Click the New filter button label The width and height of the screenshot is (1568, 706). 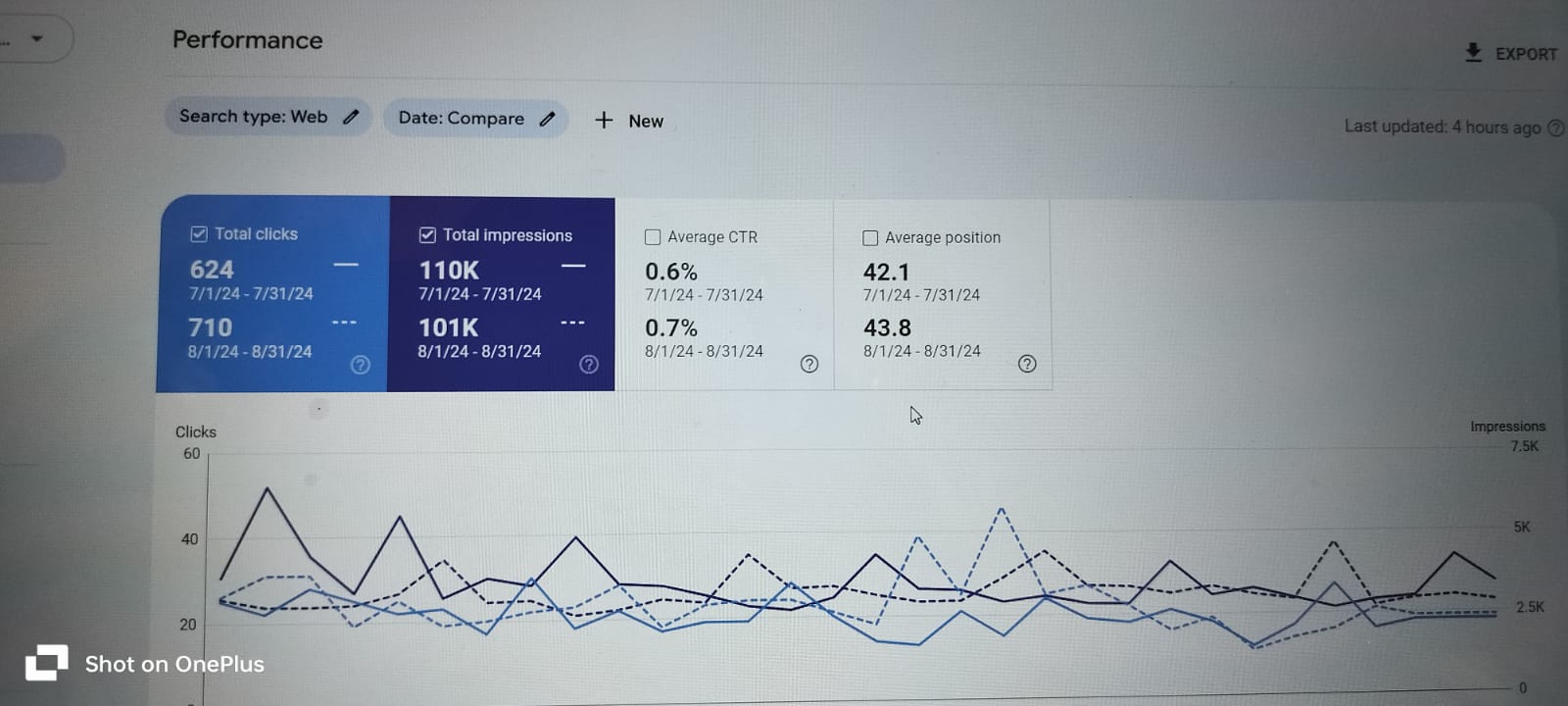click(646, 122)
